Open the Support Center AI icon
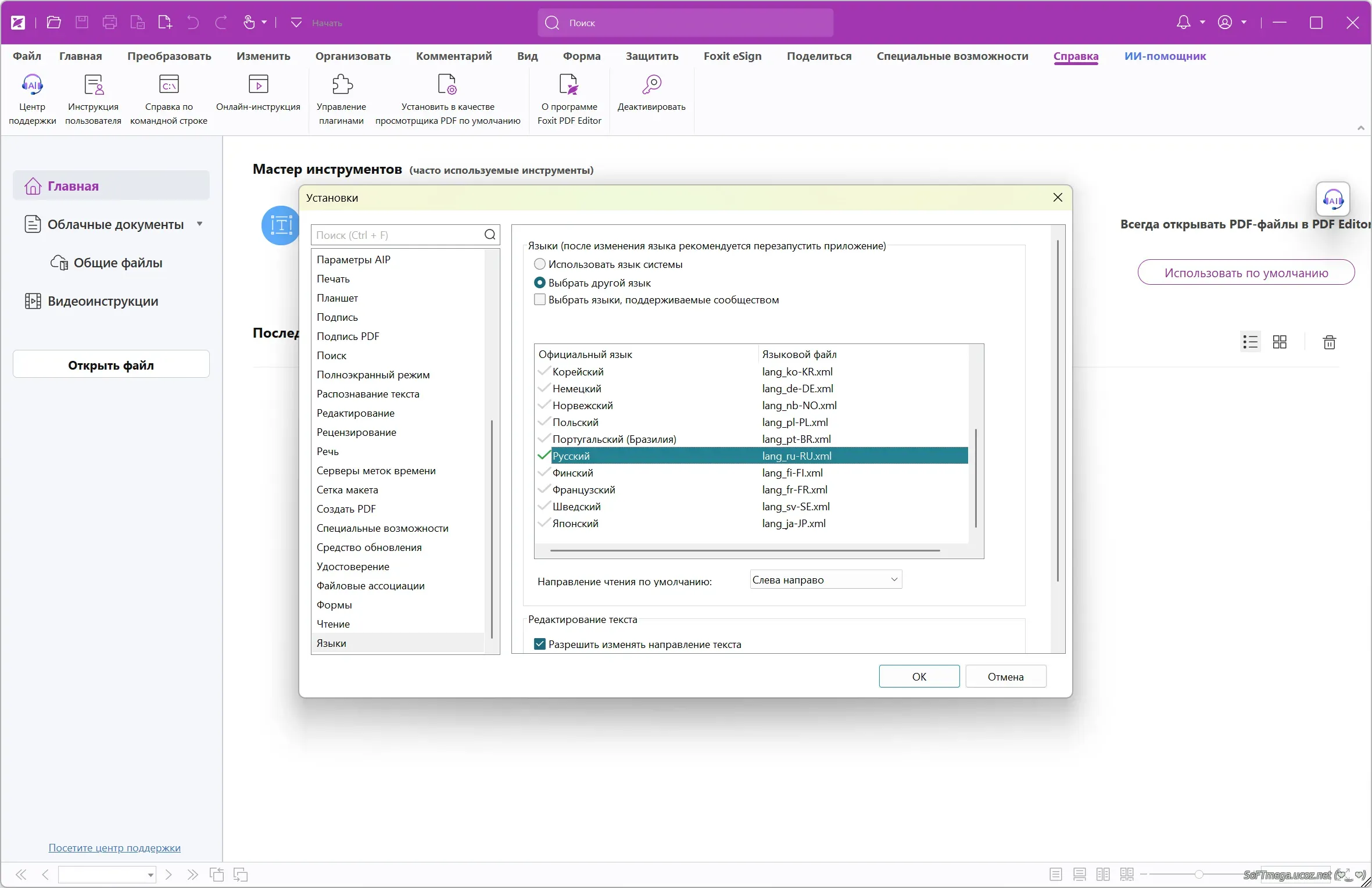Screen dimensions: 1372x888 tap(32, 85)
